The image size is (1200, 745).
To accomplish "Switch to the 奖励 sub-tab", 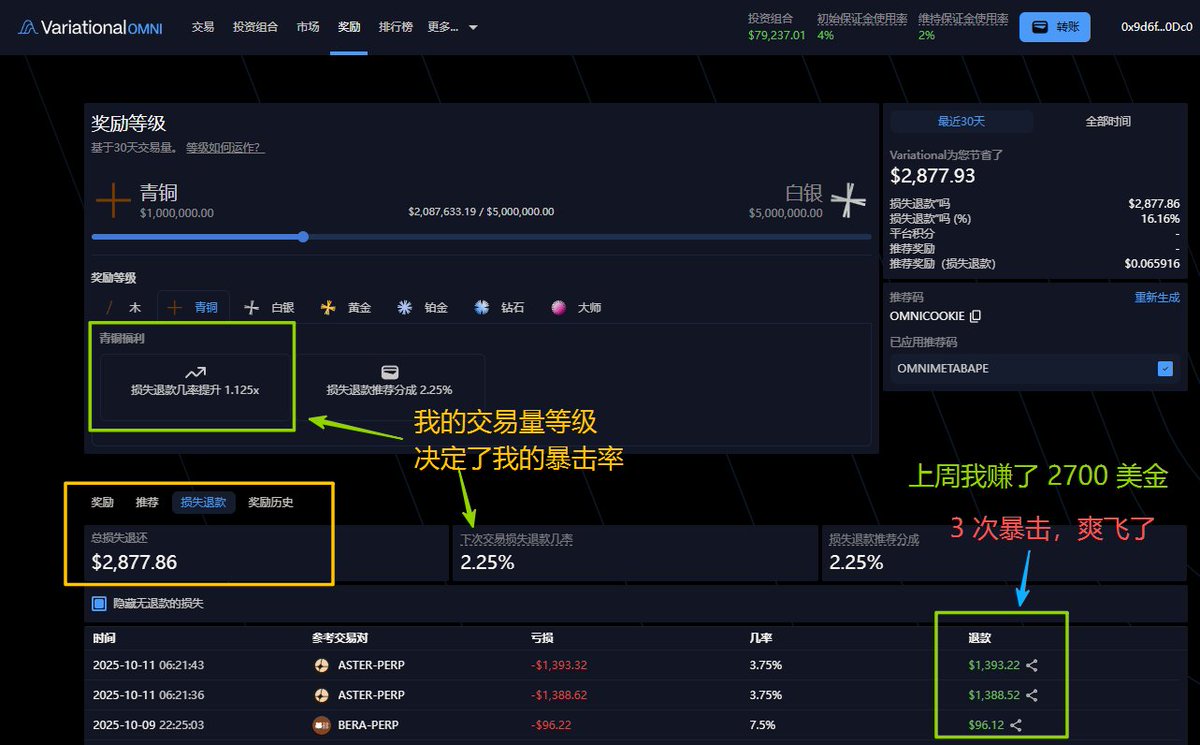I will [103, 502].
